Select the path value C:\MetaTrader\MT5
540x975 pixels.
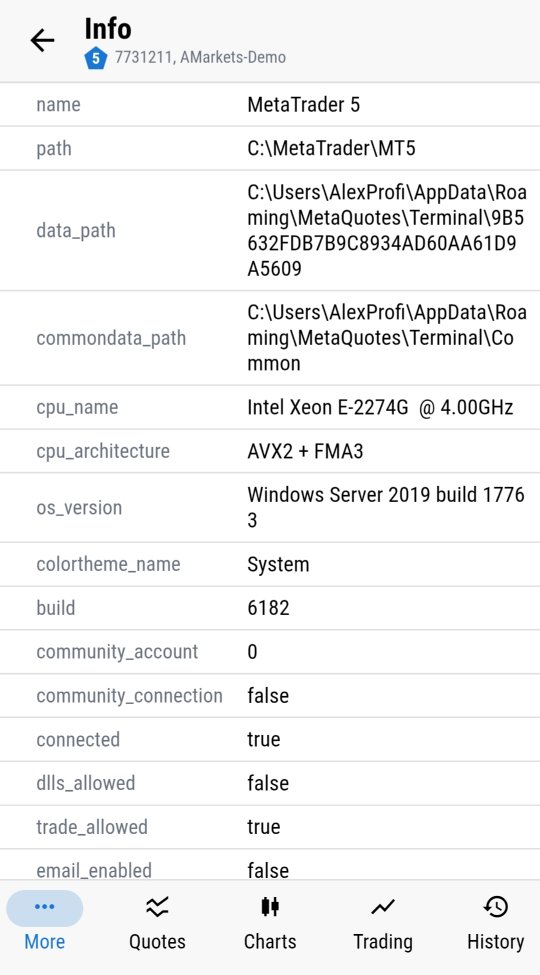332,149
